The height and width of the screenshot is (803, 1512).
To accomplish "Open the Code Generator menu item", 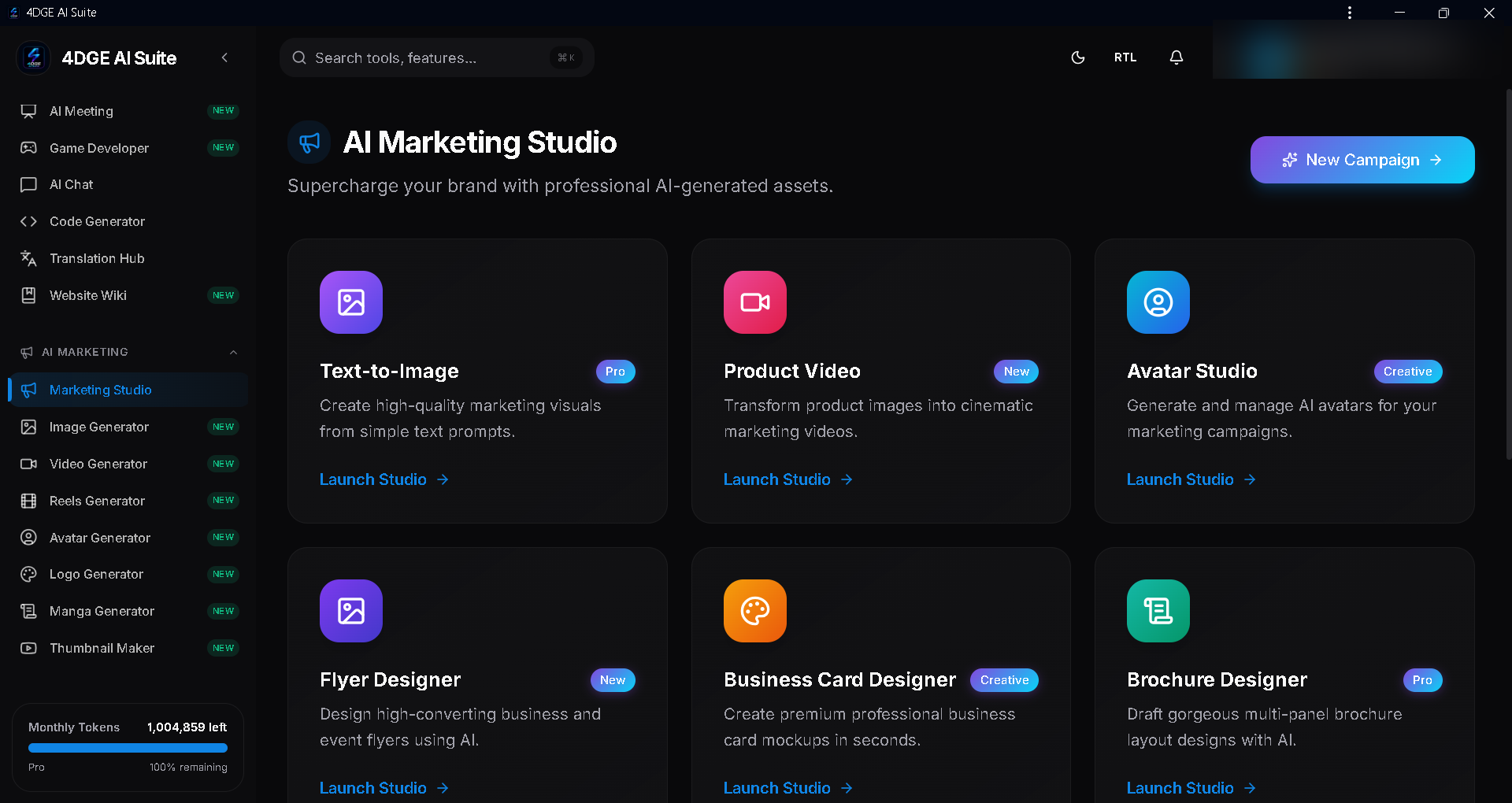I will pos(128,221).
